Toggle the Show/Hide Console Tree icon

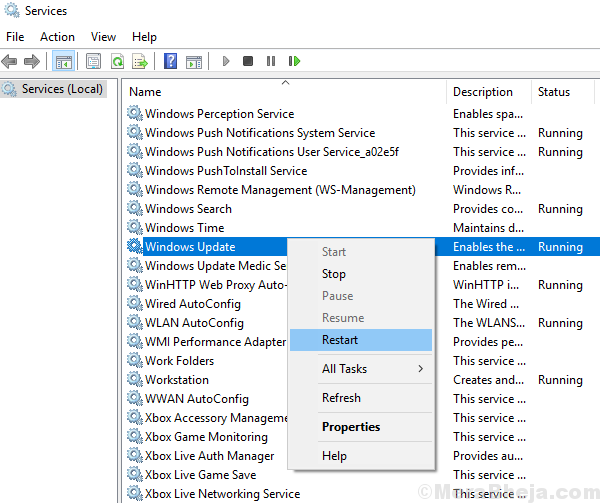[x=63, y=62]
